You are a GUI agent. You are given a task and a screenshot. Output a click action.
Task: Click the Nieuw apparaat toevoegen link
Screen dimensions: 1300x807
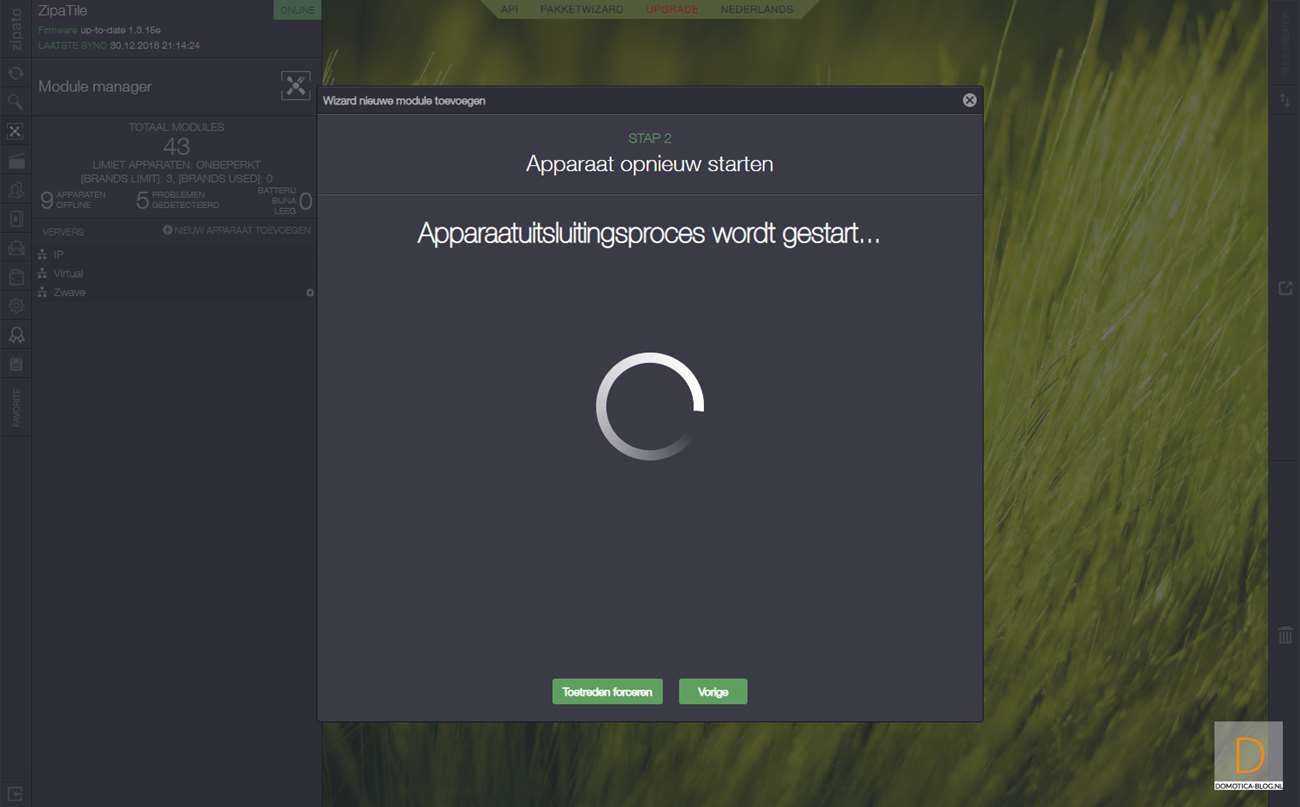237,230
